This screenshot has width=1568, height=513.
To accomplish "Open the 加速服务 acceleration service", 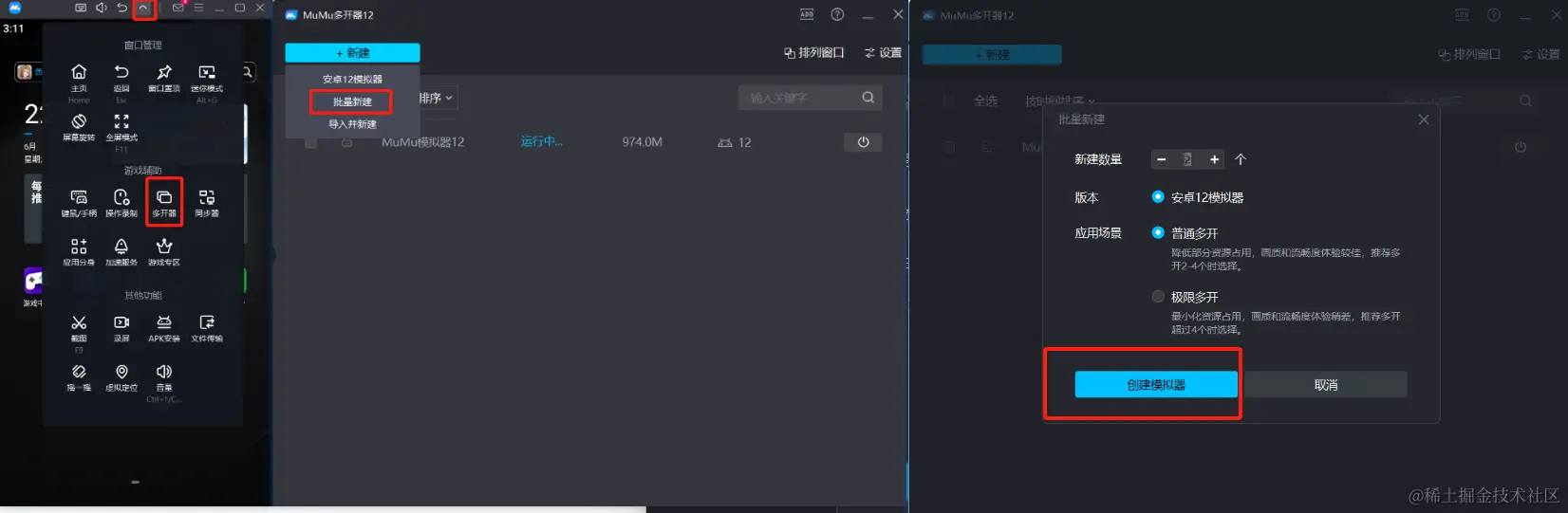I will coord(121,247).
